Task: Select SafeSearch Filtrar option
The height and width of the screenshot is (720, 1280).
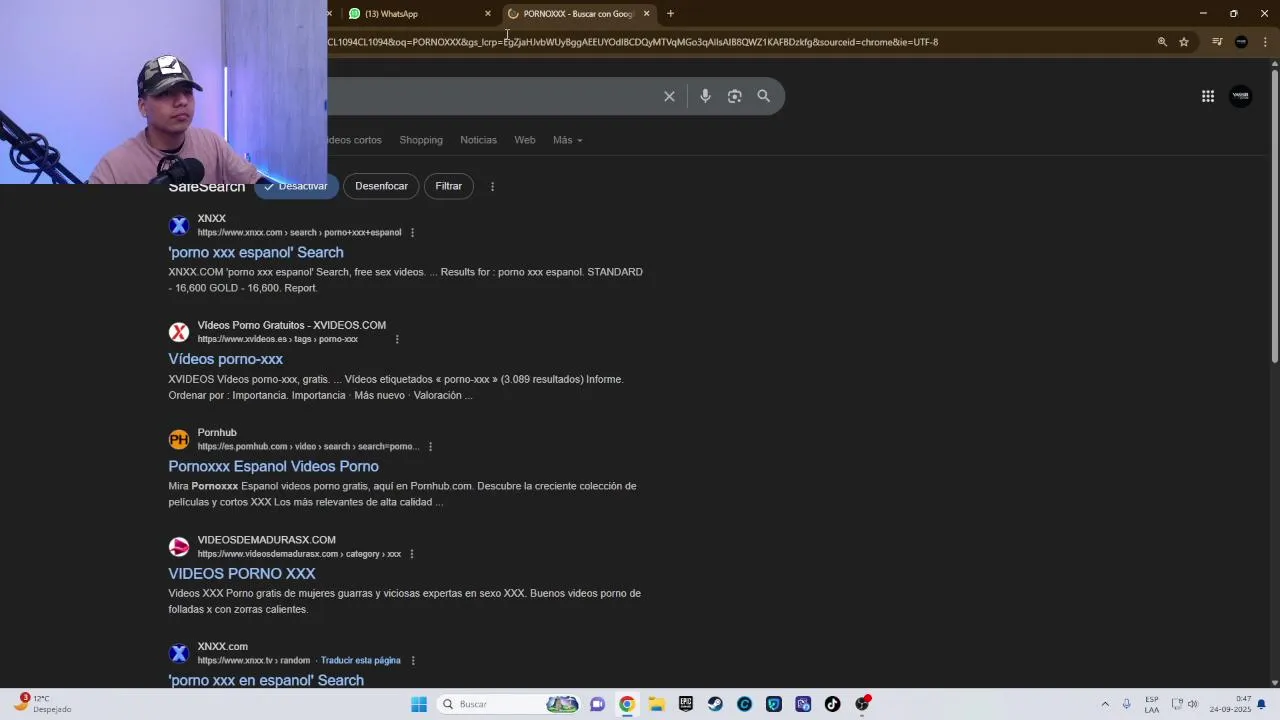Action: (448, 186)
